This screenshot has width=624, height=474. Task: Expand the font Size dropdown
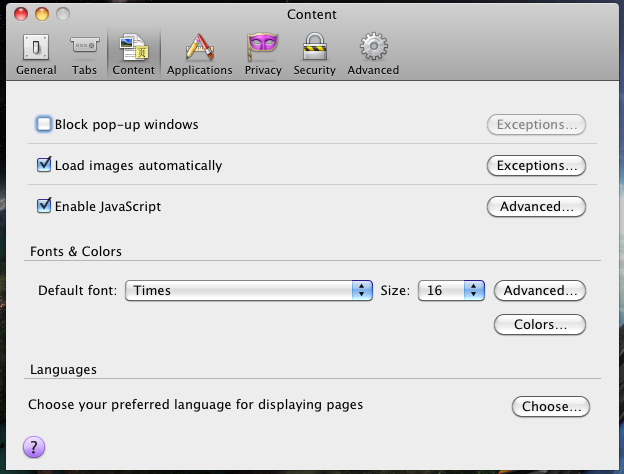click(x=451, y=291)
